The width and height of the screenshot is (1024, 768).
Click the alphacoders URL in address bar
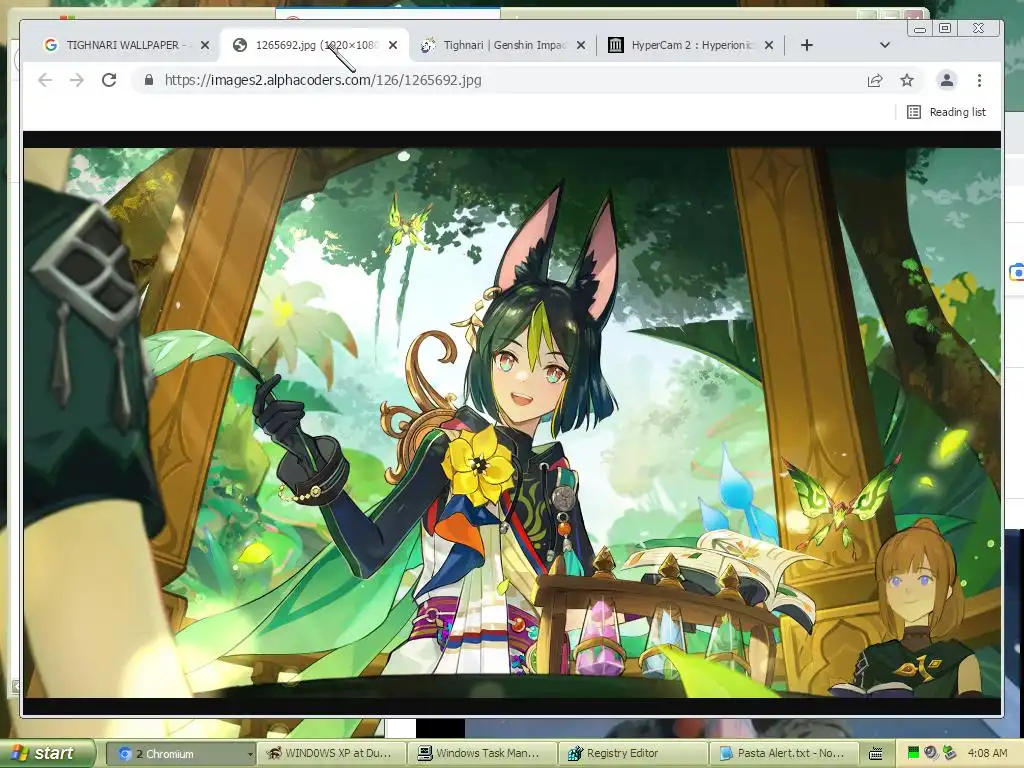(x=323, y=80)
